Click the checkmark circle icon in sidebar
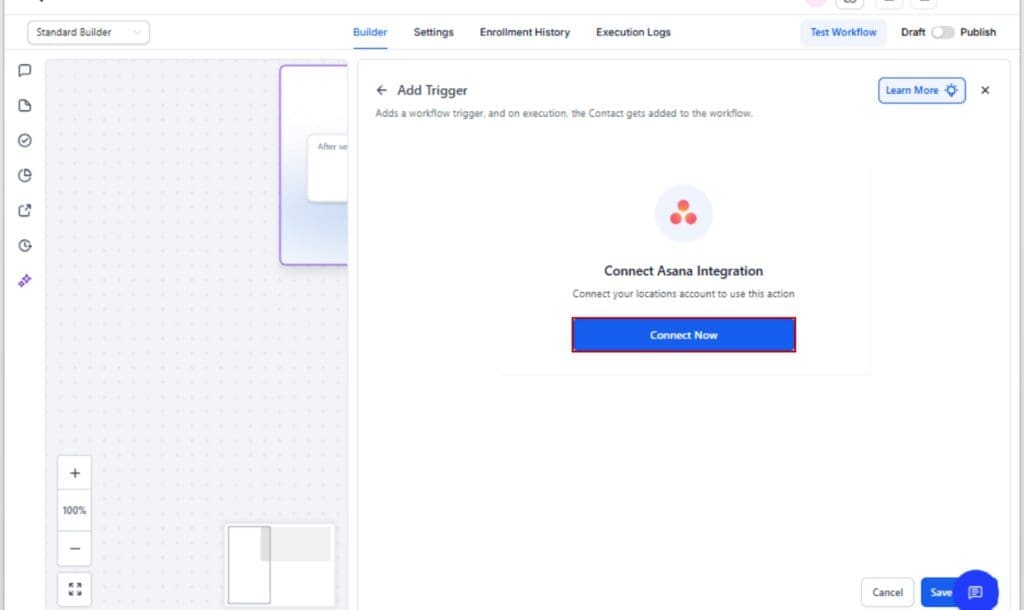This screenshot has width=1024, height=610. 24,140
